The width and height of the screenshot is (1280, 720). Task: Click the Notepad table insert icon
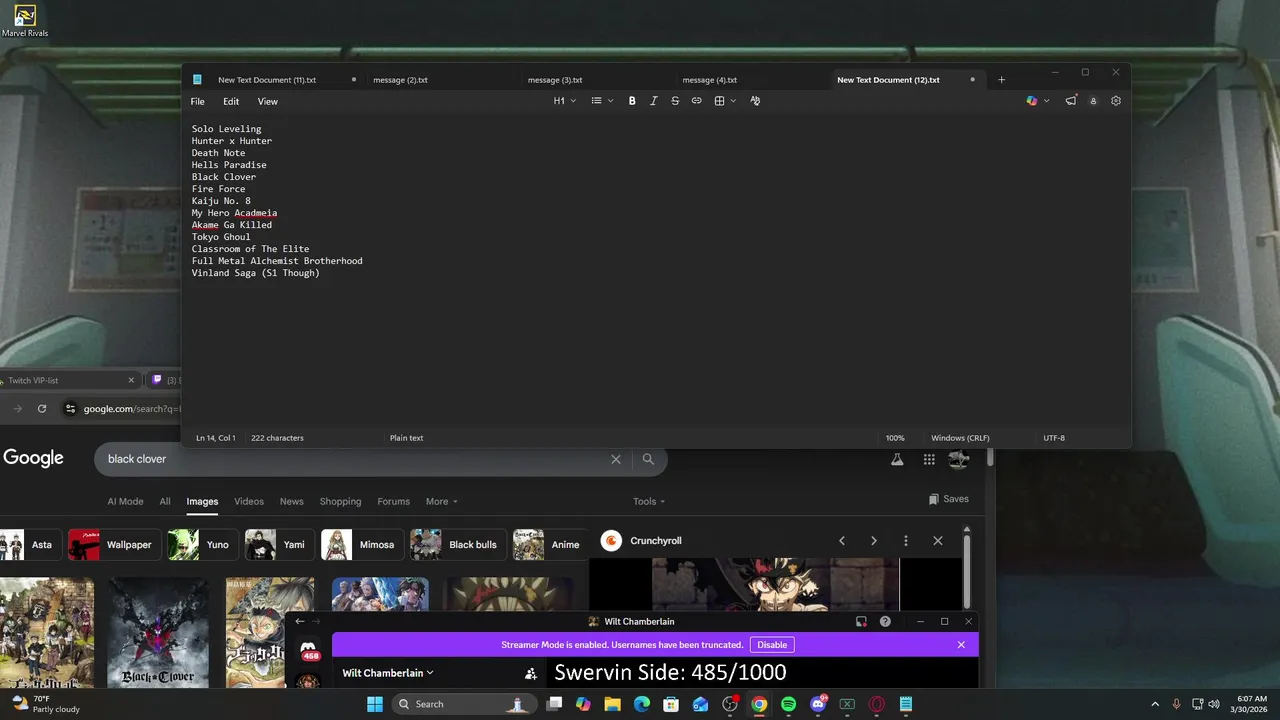tap(719, 101)
